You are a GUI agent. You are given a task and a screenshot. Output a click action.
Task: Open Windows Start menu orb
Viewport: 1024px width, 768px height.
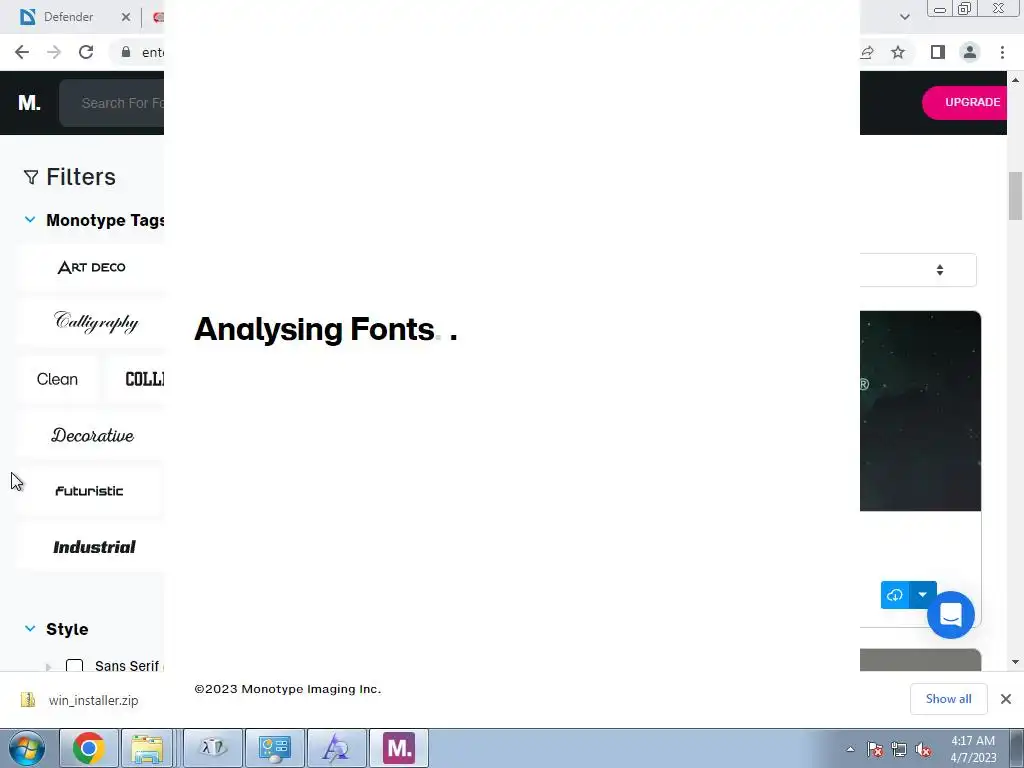click(x=27, y=748)
